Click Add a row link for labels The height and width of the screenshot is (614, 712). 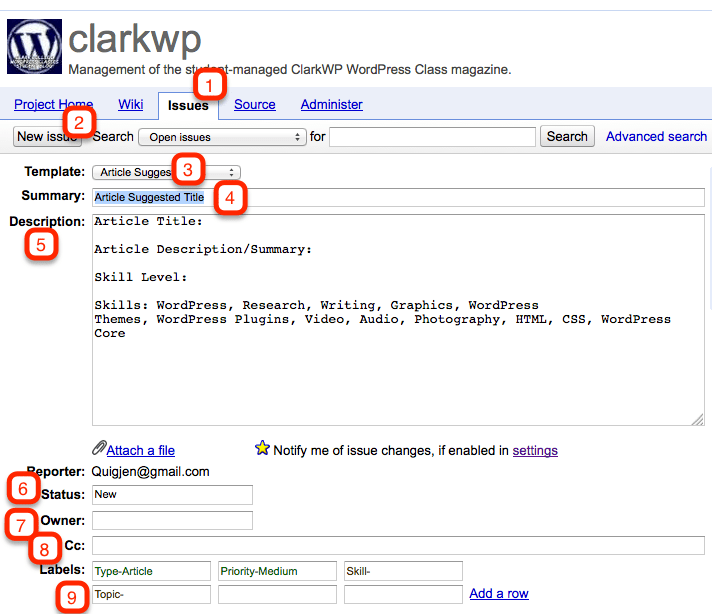pos(499,594)
